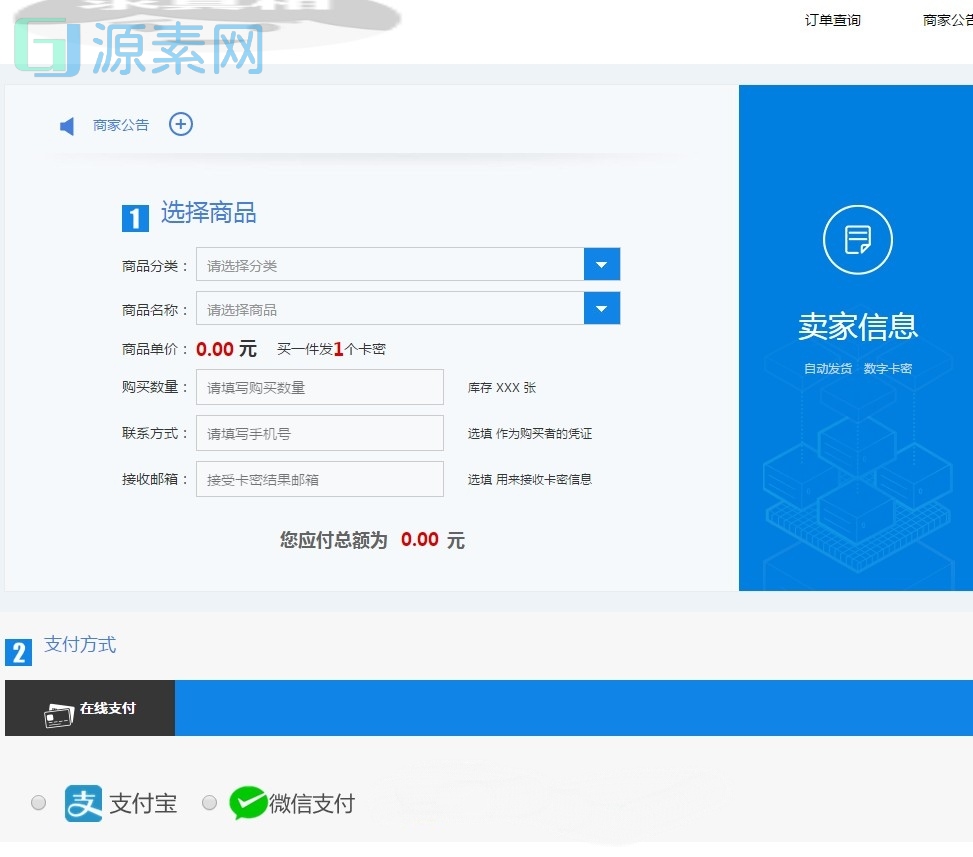Select the 支付宝 radio button
This screenshot has width=973, height=857.
coord(38,802)
